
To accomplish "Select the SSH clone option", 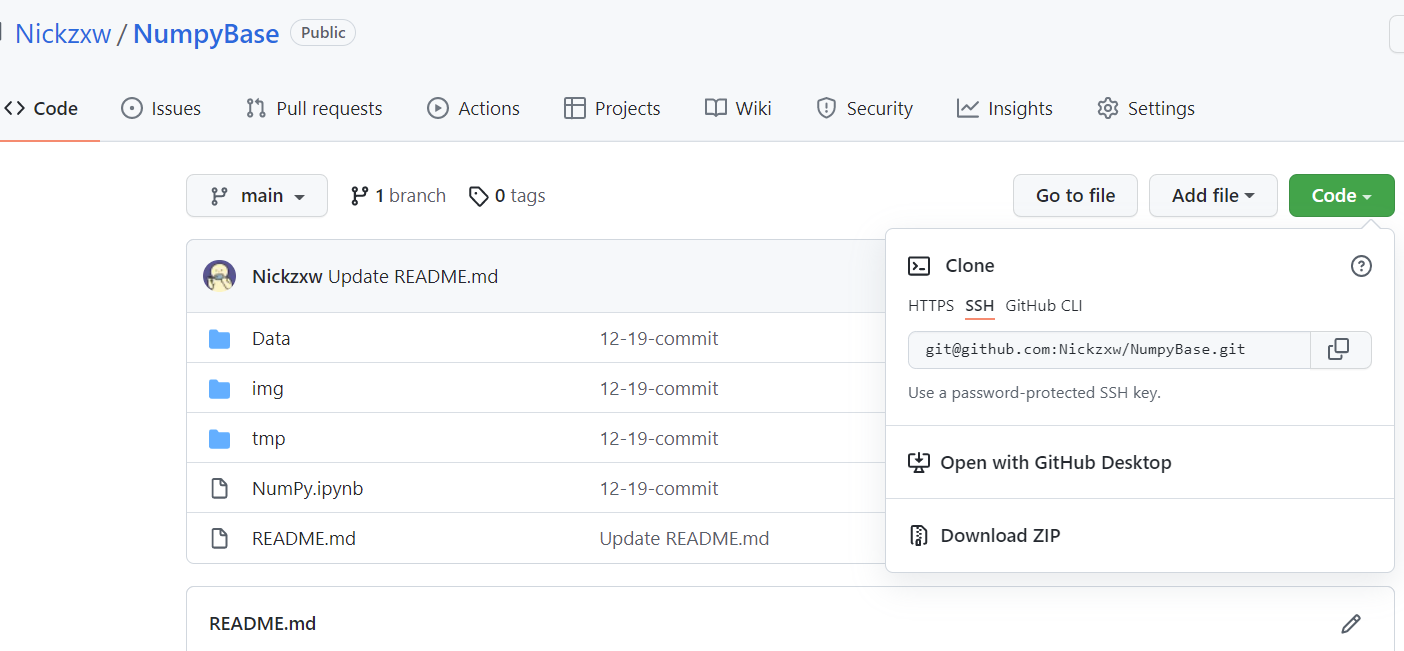I will pyautogui.click(x=980, y=306).
